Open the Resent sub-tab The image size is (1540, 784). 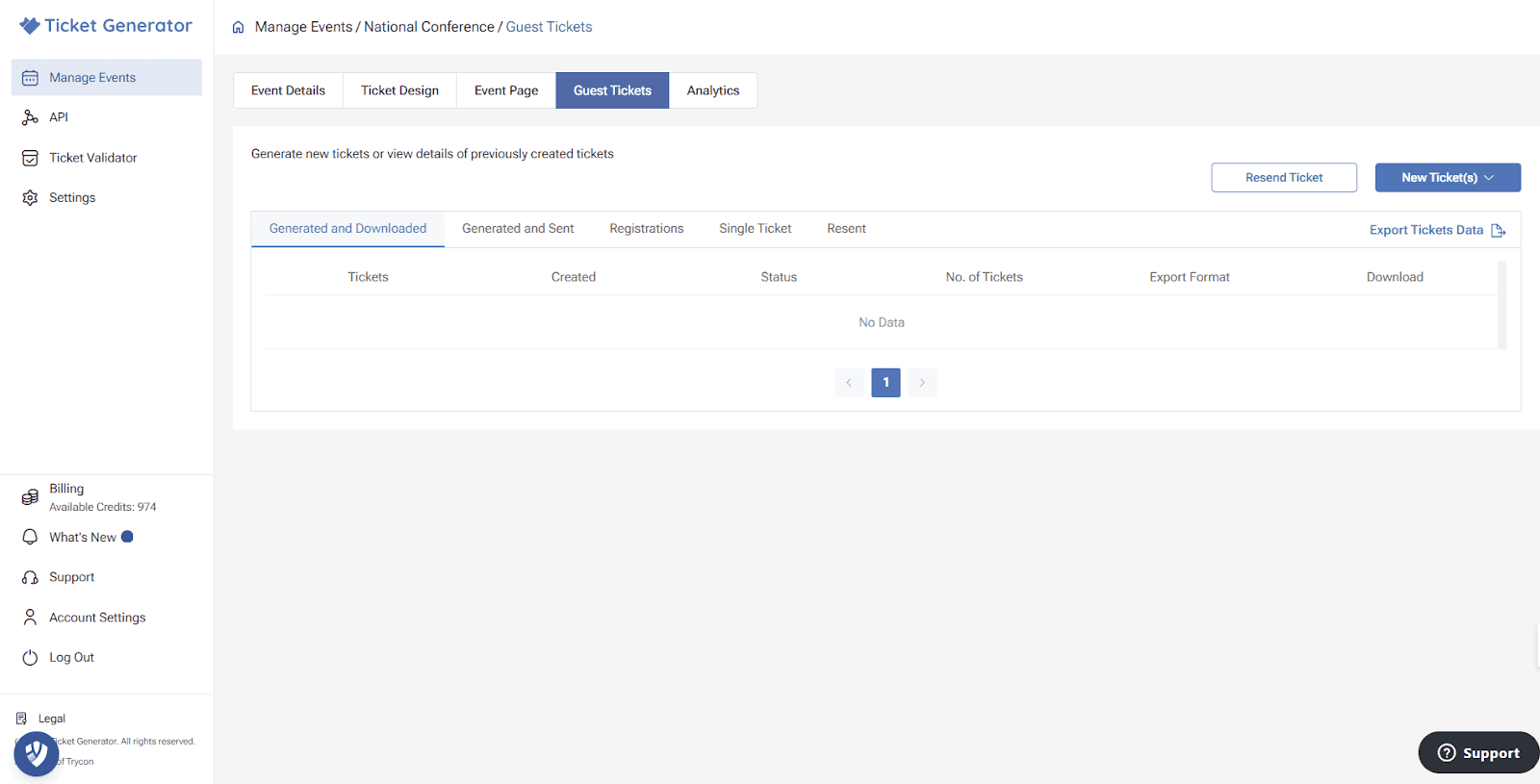(846, 229)
